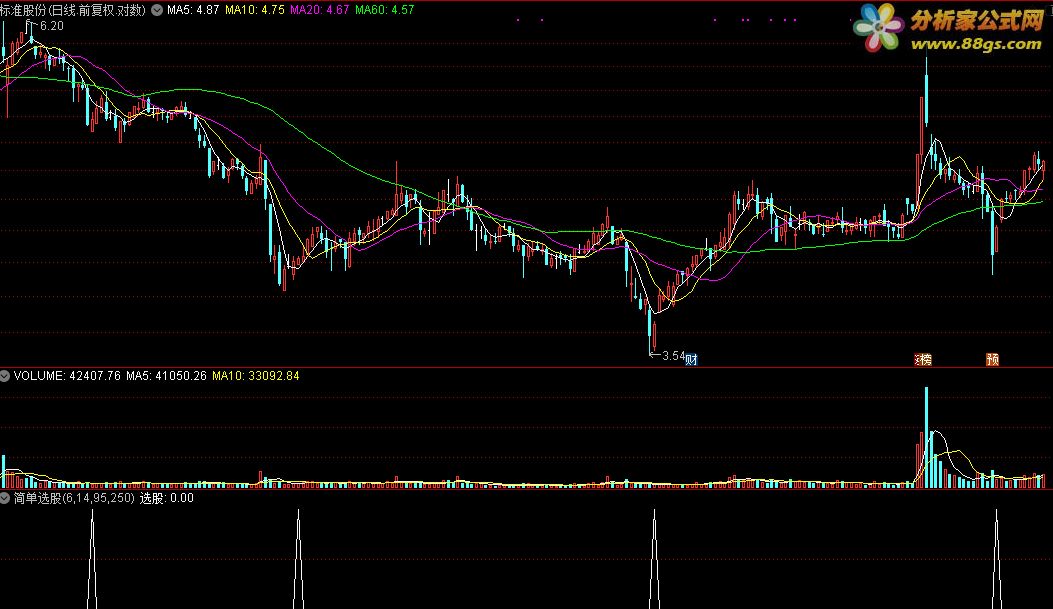Open the 简单选股 indicator dropdown arrow
Screen dimensions: 1053x609
tap(5, 498)
